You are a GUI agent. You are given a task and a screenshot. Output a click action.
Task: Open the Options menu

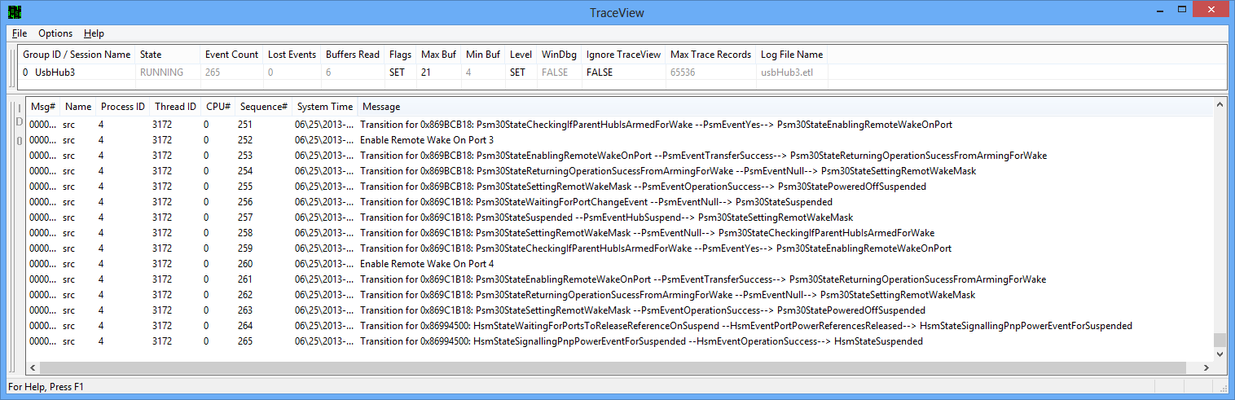[x=55, y=33]
